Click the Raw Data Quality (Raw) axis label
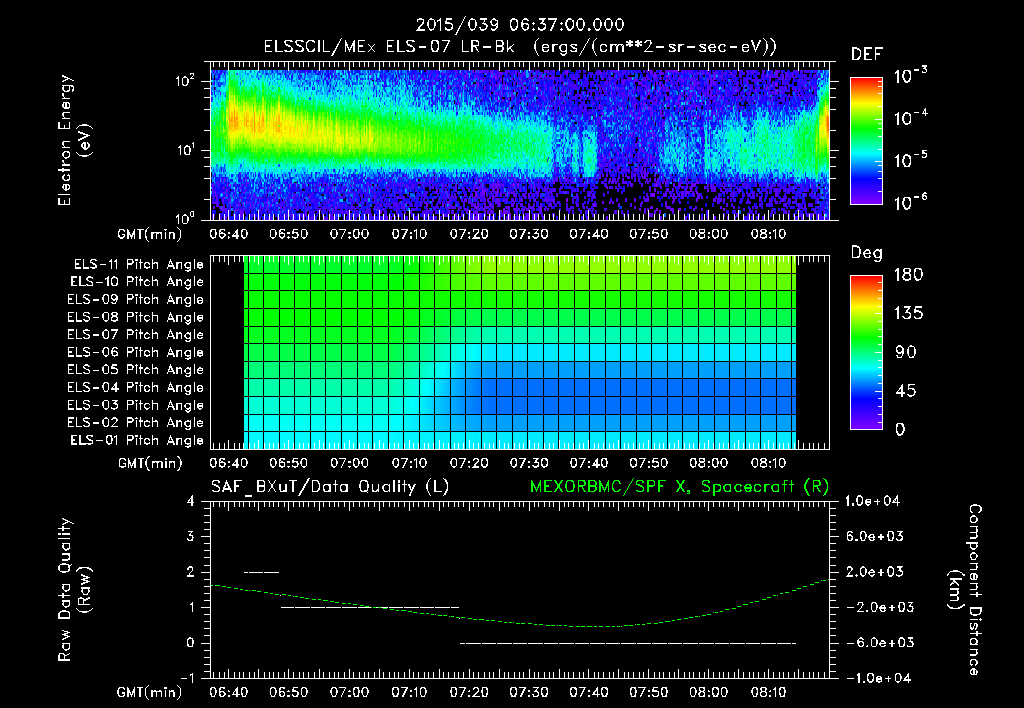This screenshot has width=1024, height=708. pyautogui.click(x=74, y=590)
